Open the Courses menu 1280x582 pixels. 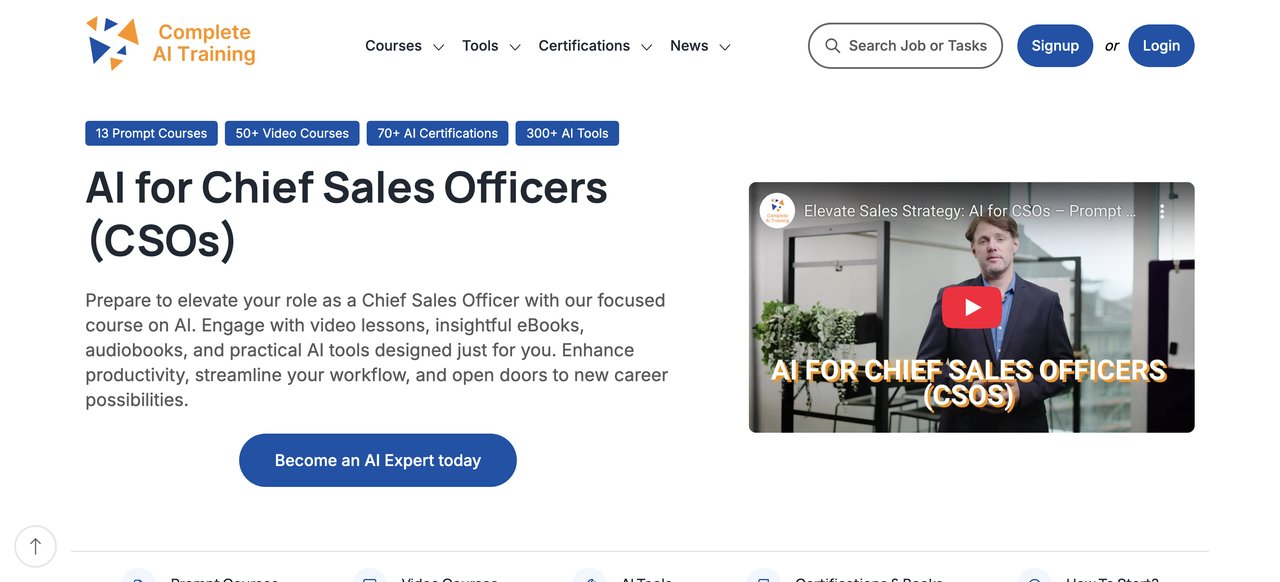click(393, 46)
